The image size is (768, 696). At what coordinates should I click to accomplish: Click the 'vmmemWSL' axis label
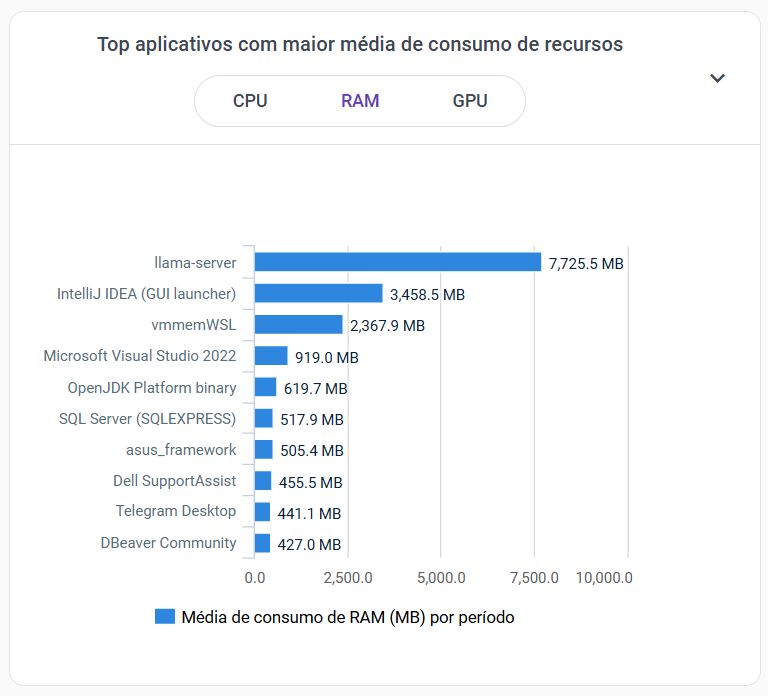pos(193,325)
